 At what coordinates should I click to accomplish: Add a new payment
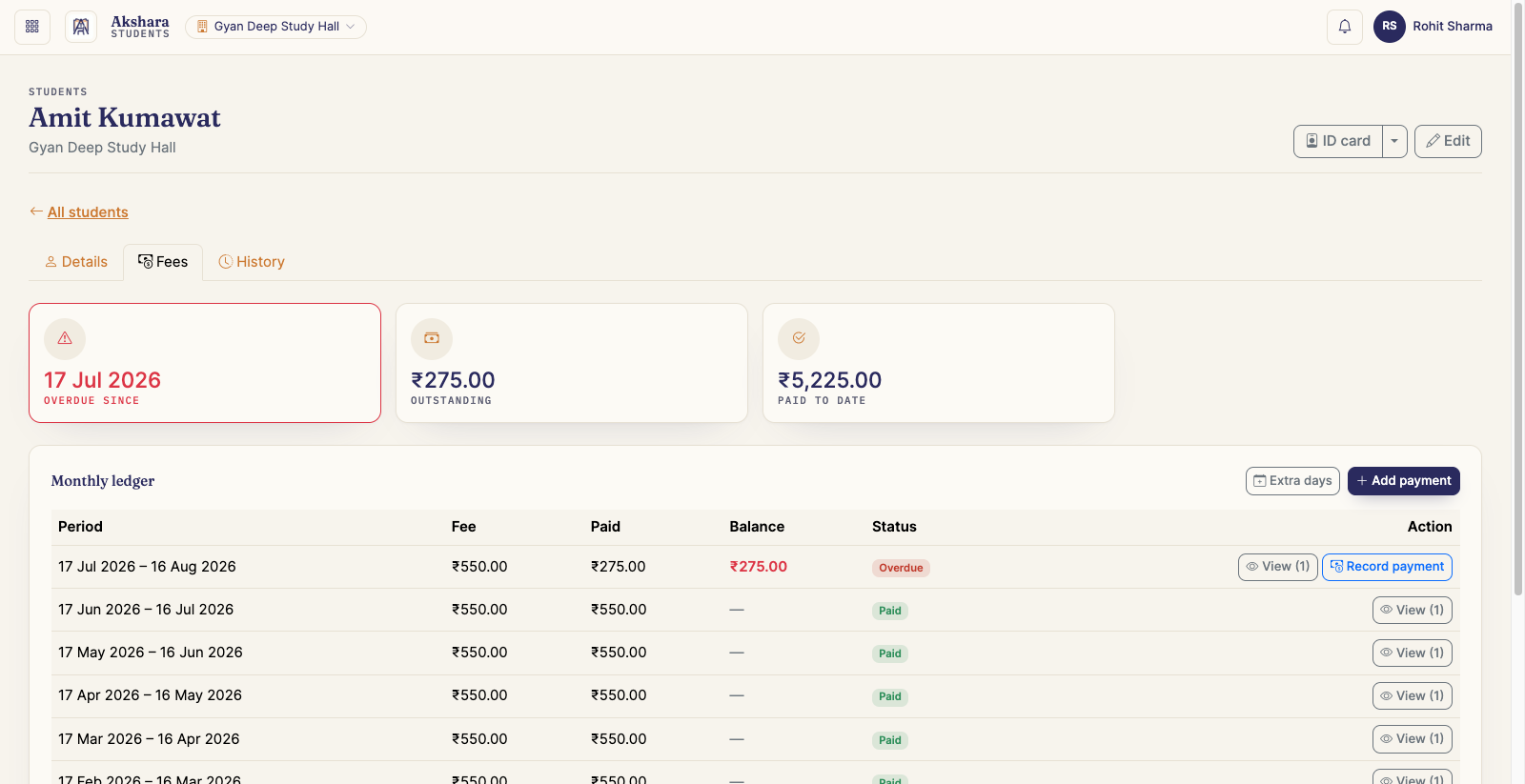coord(1404,481)
